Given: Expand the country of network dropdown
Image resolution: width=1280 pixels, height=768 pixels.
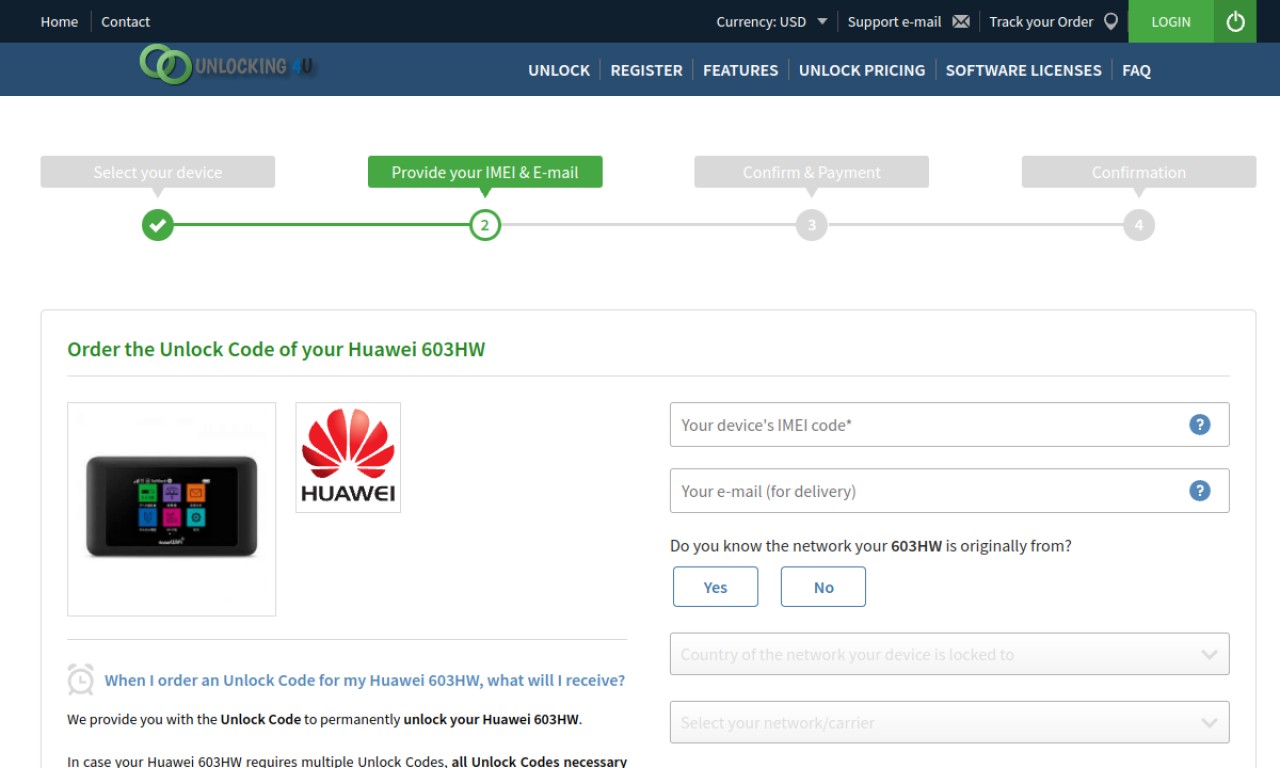Looking at the screenshot, I should click(x=949, y=654).
